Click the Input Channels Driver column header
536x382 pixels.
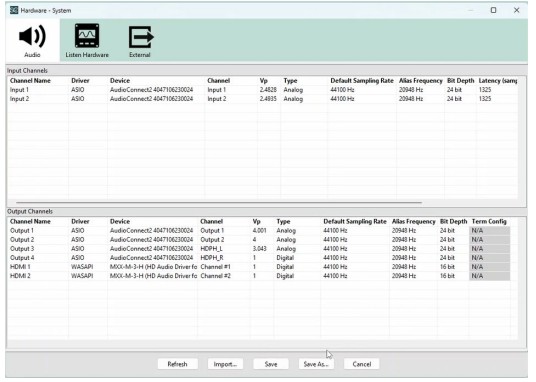pyautogui.click(x=80, y=81)
